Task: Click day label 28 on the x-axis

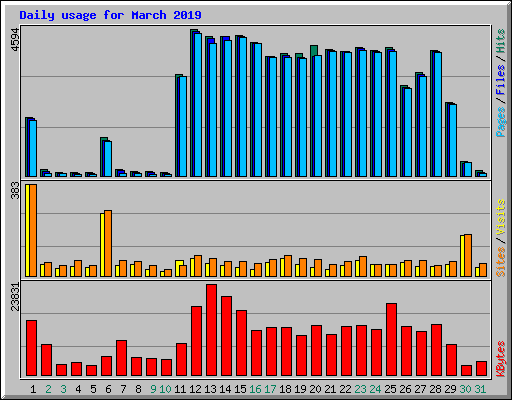Action: tap(435, 389)
